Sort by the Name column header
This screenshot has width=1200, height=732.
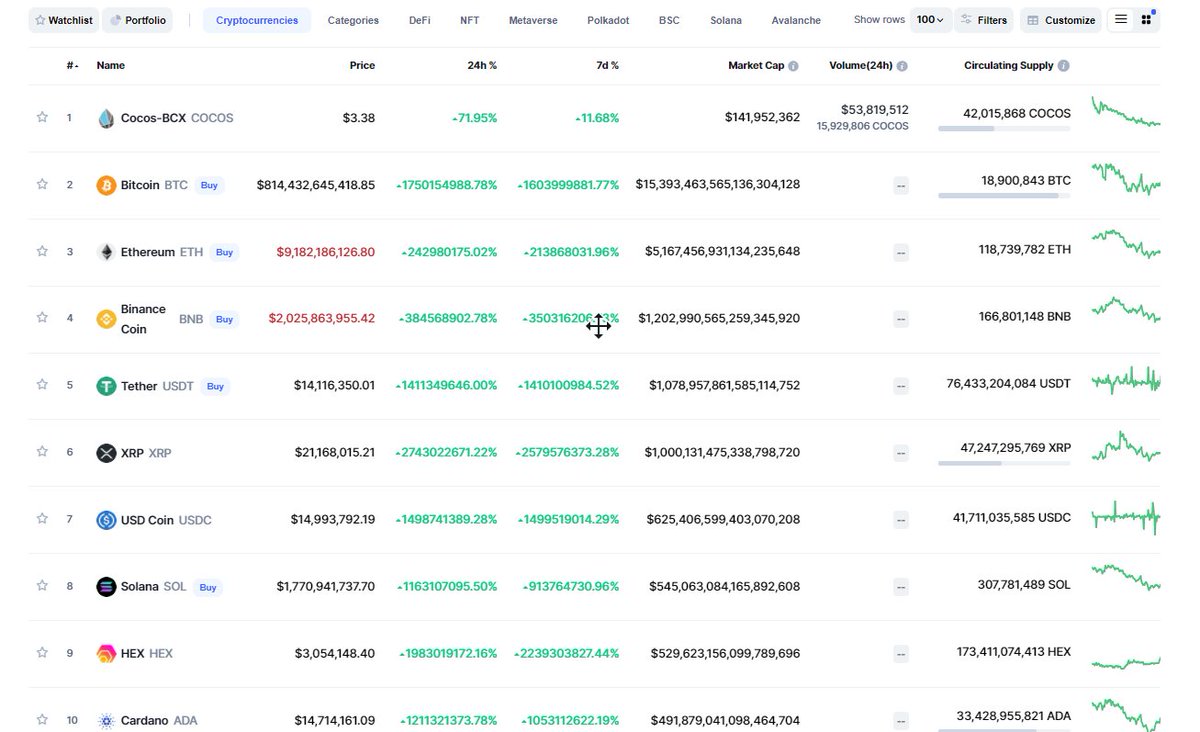click(110, 66)
